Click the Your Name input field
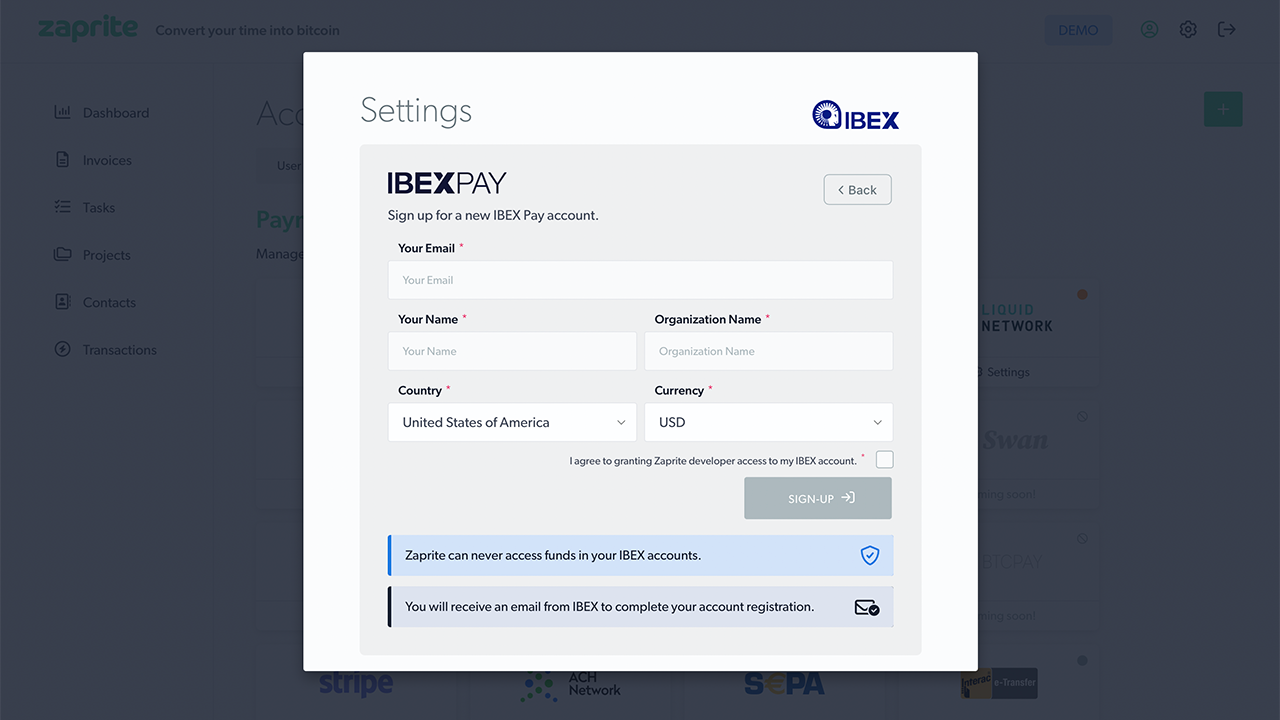The width and height of the screenshot is (1280, 720). (x=512, y=351)
